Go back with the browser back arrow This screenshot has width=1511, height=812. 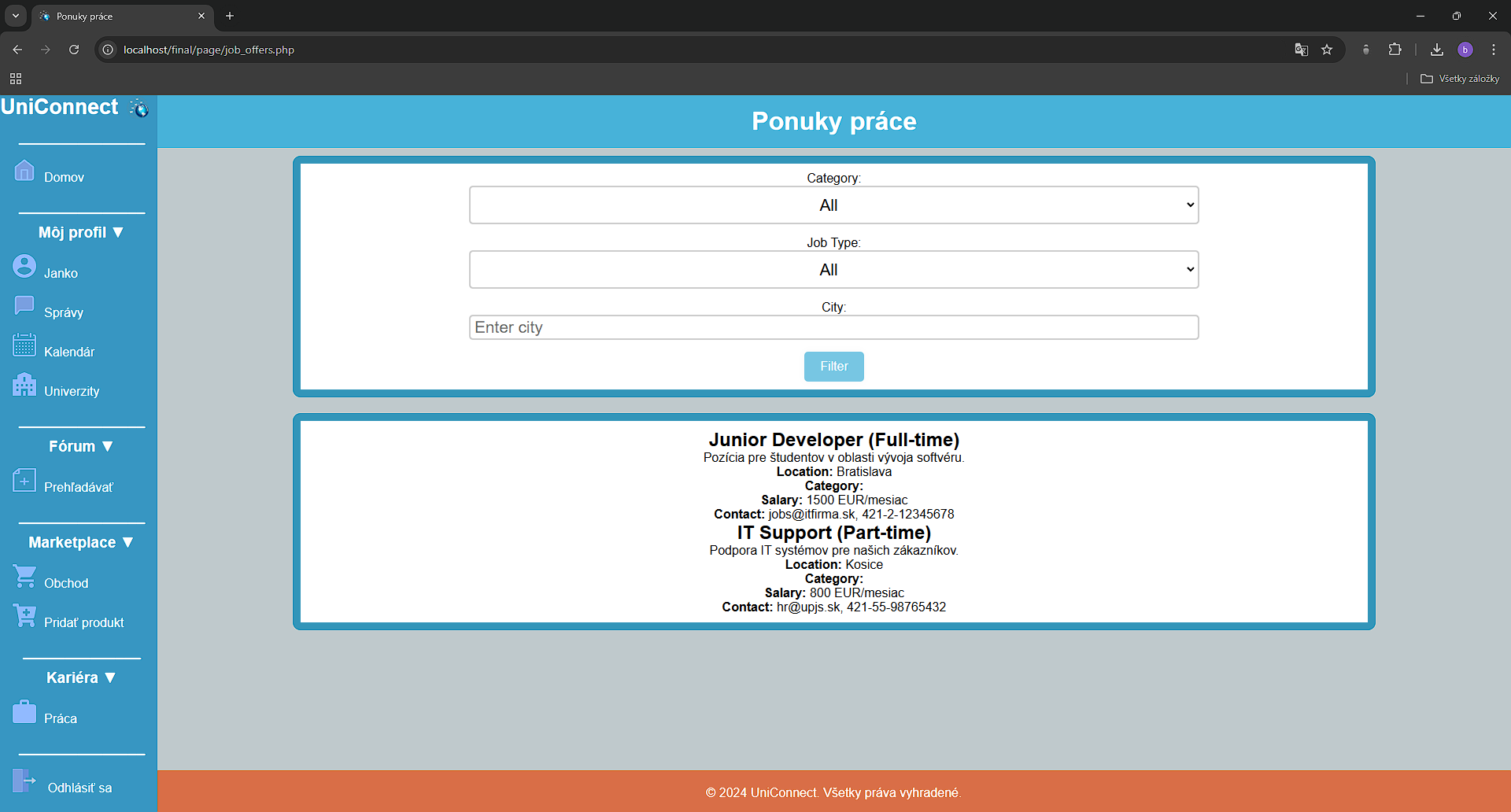coord(17,50)
